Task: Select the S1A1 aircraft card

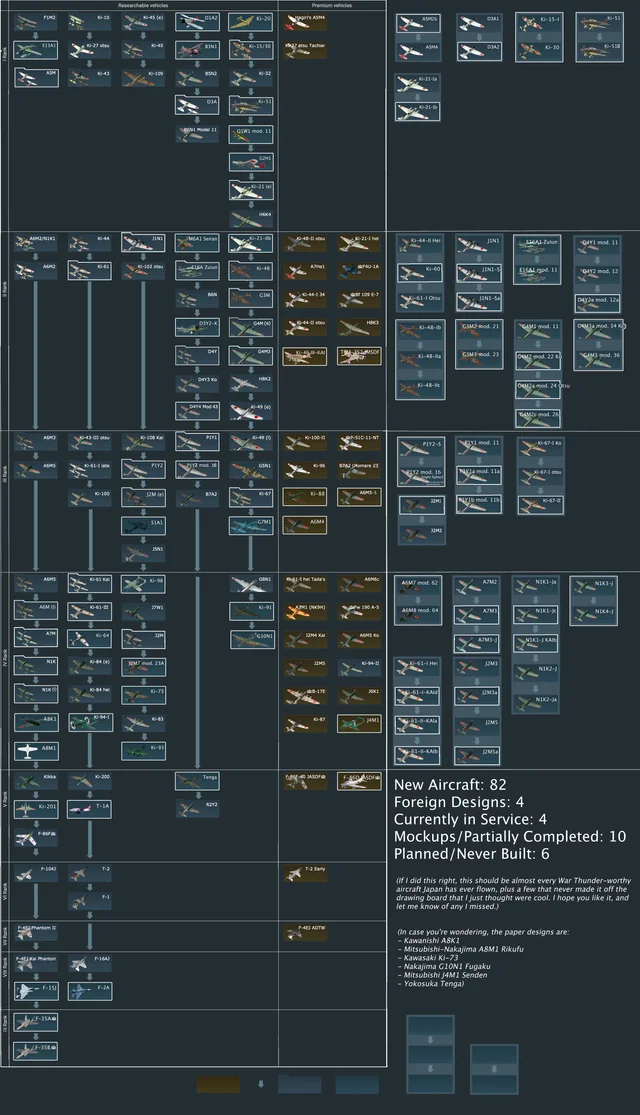Action: coord(143,526)
